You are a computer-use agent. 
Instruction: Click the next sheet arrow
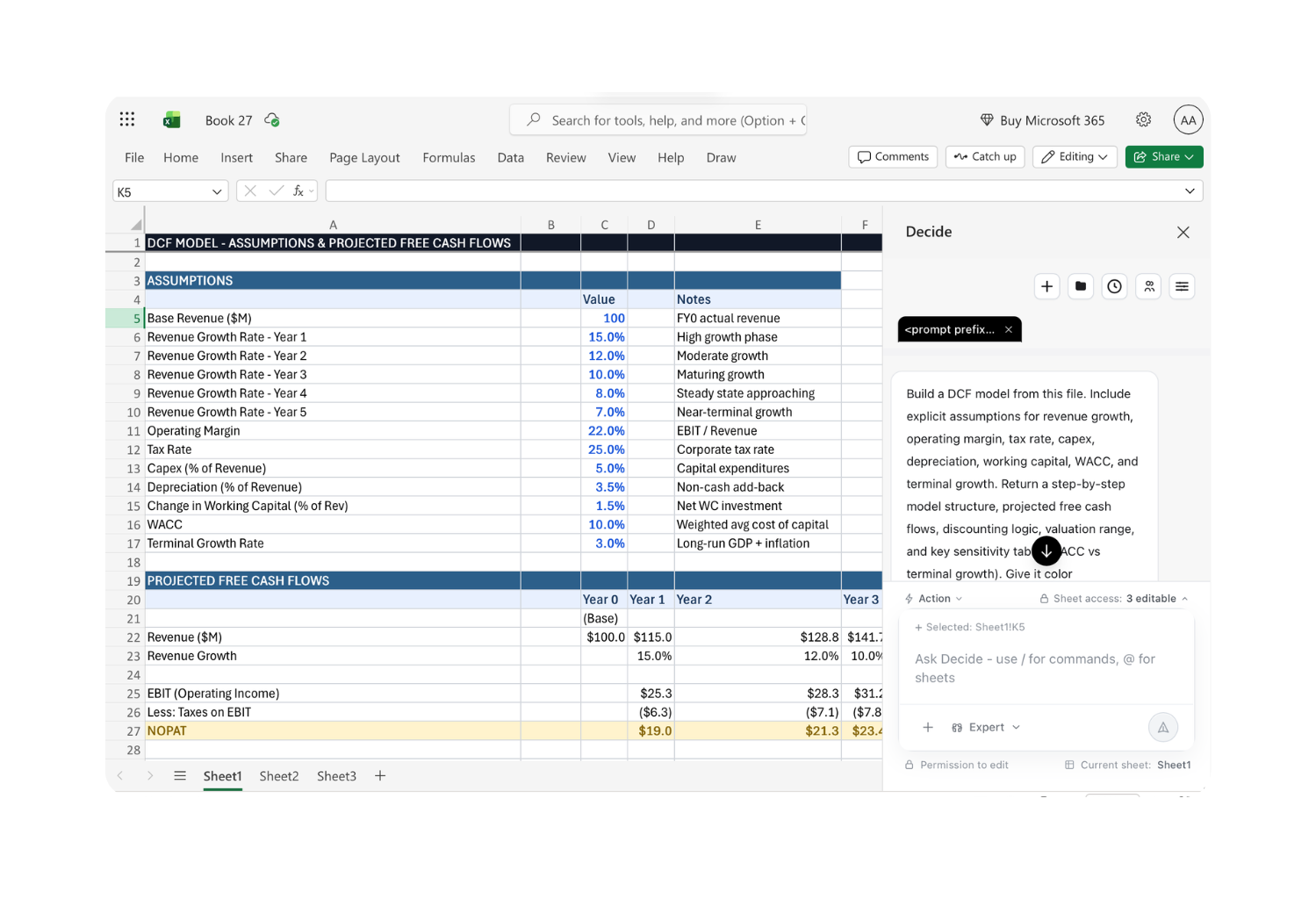150,775
